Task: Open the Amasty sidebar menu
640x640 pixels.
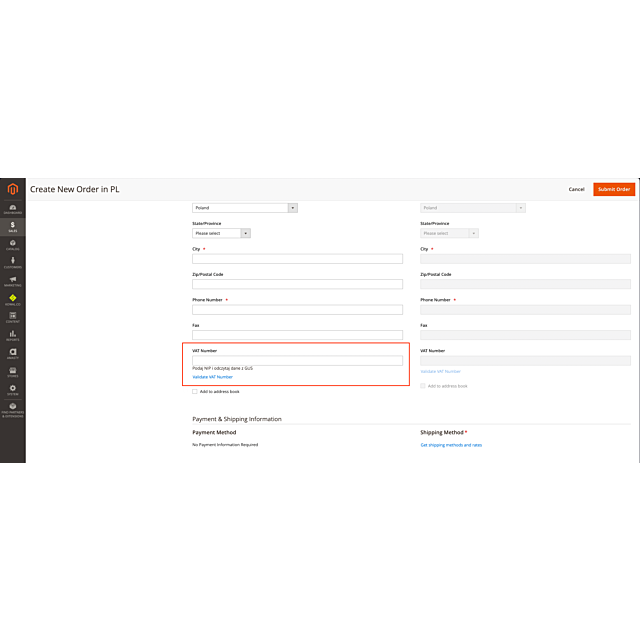Action: click(x=13, y=353)
